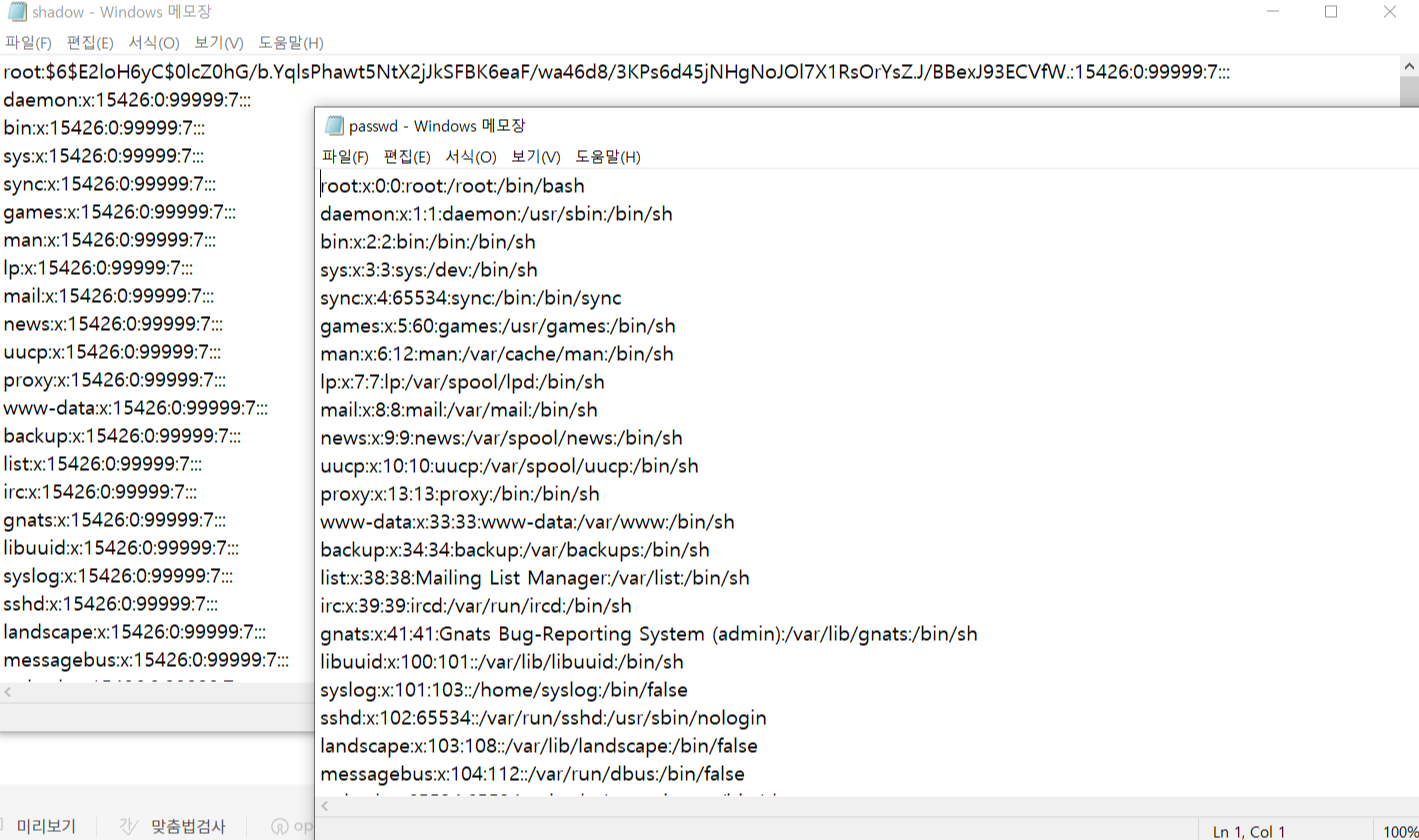Image resolution: width=1419 pixels, height=840 pixels.
Task: Minimize the shadow Notepad window
Action: (x=1271, y=12)
